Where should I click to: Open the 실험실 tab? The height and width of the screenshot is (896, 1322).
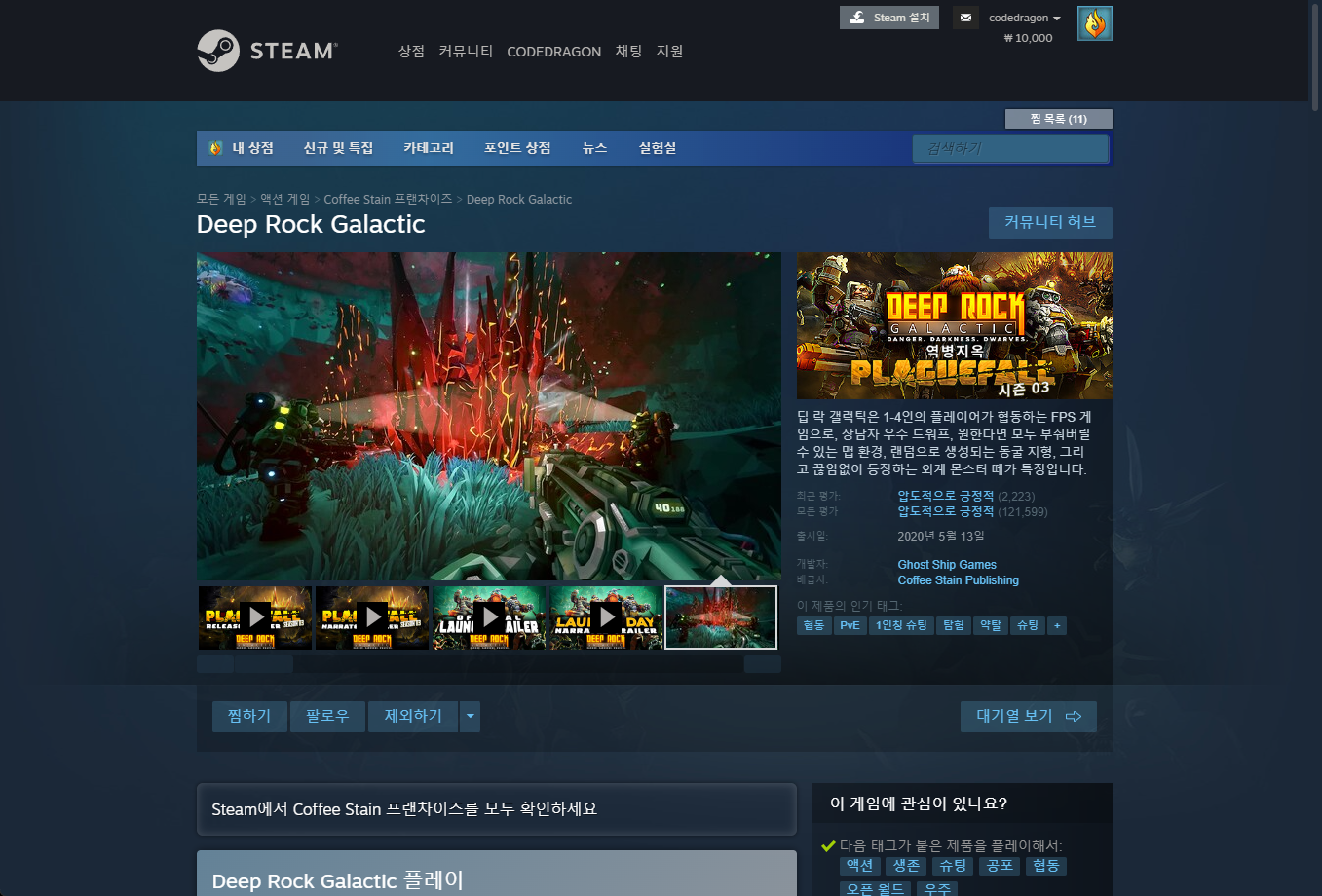click(x=658, y=148)
